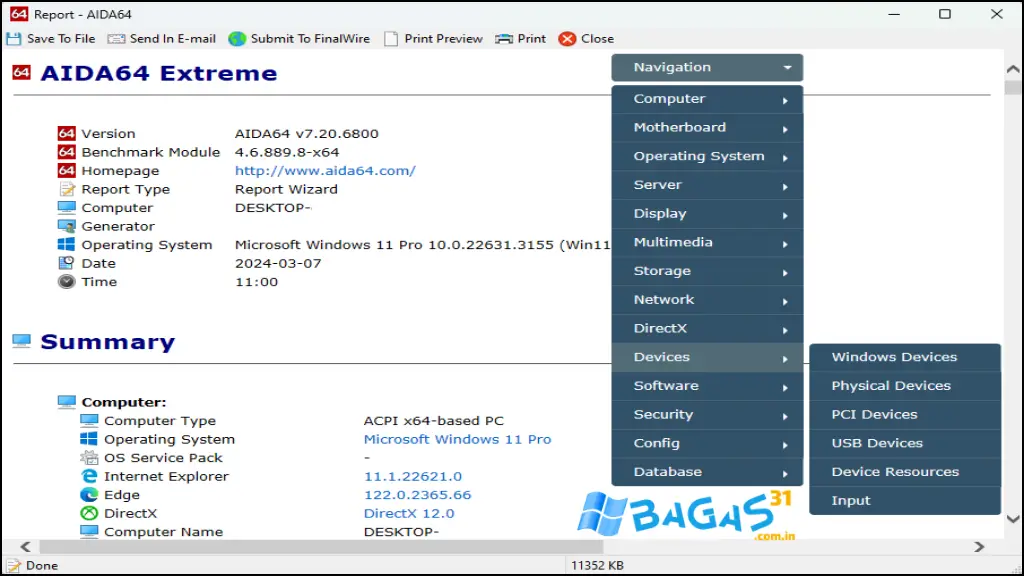Image resolution: width=1024 pixels, height=576 pixels.
Task: Click the monitor icon next to Summary
Action: click(x=21, y=341)
